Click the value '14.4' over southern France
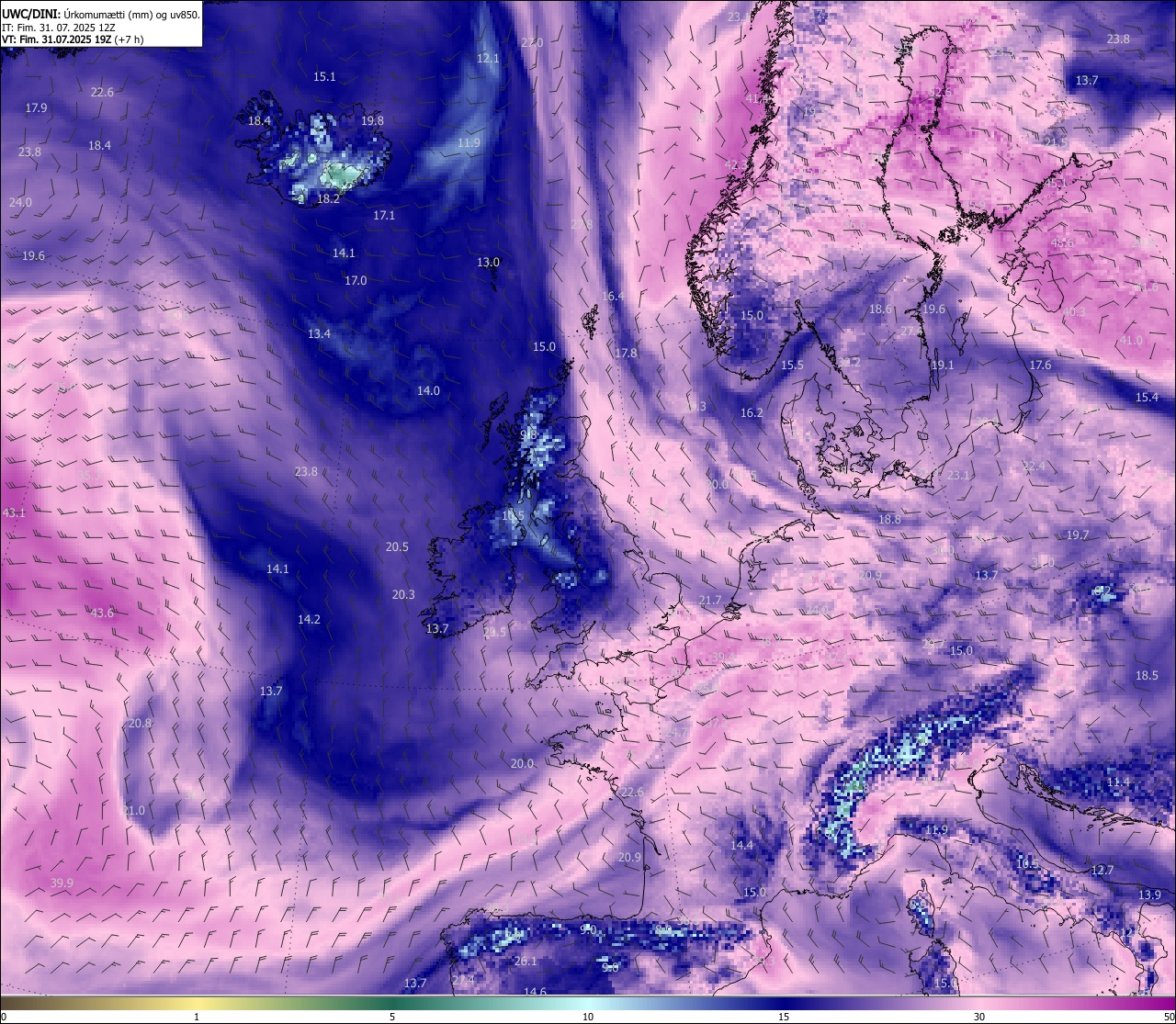Viewport: 1176px width, 1024px height. tap(741, 846)
